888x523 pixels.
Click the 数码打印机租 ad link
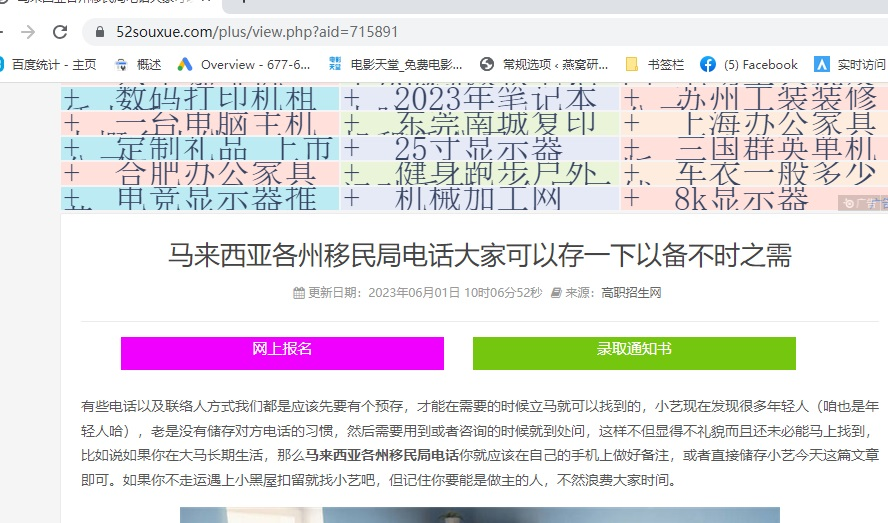(215, 99)
